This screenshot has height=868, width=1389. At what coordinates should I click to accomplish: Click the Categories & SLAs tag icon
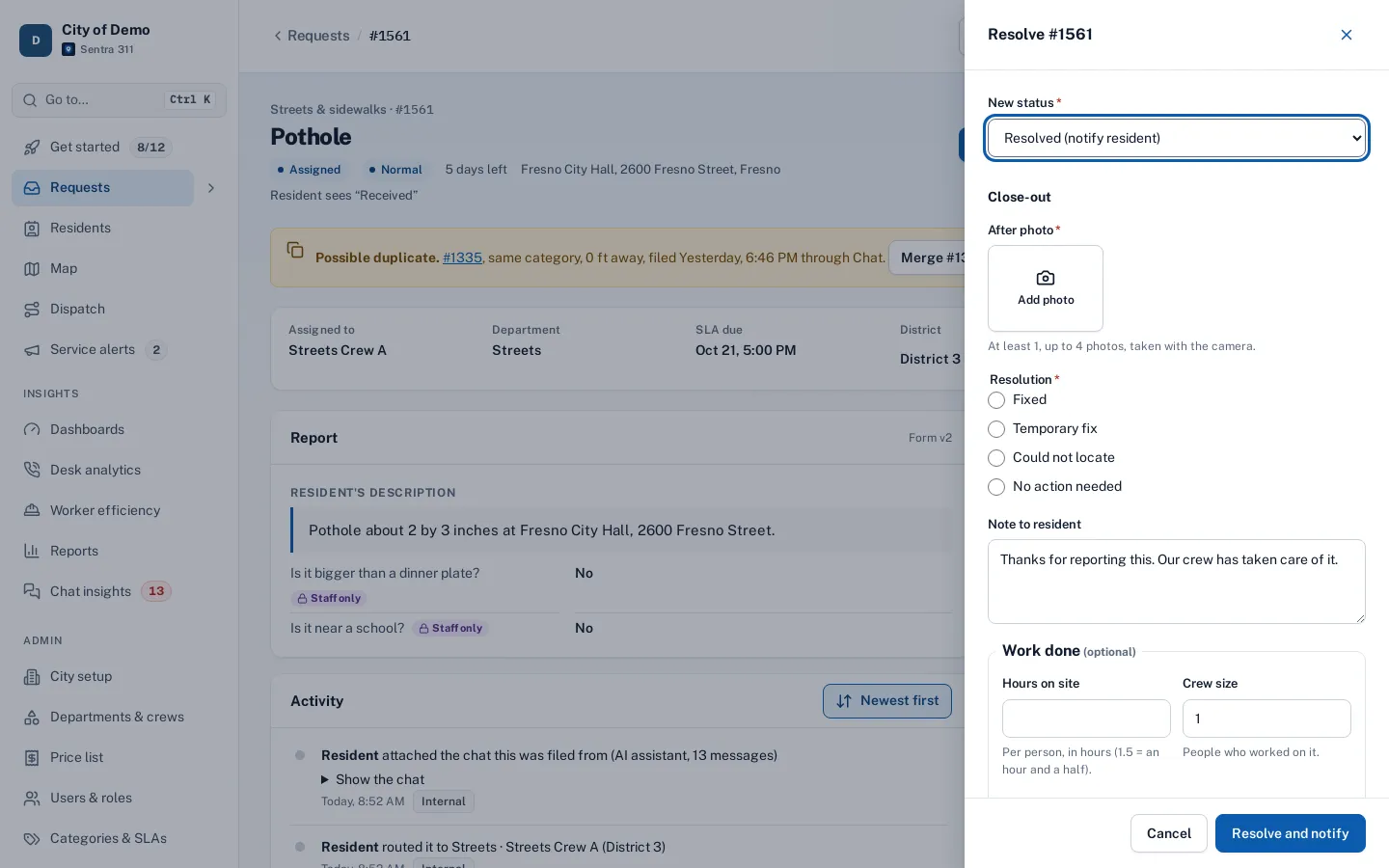(32, 838)
